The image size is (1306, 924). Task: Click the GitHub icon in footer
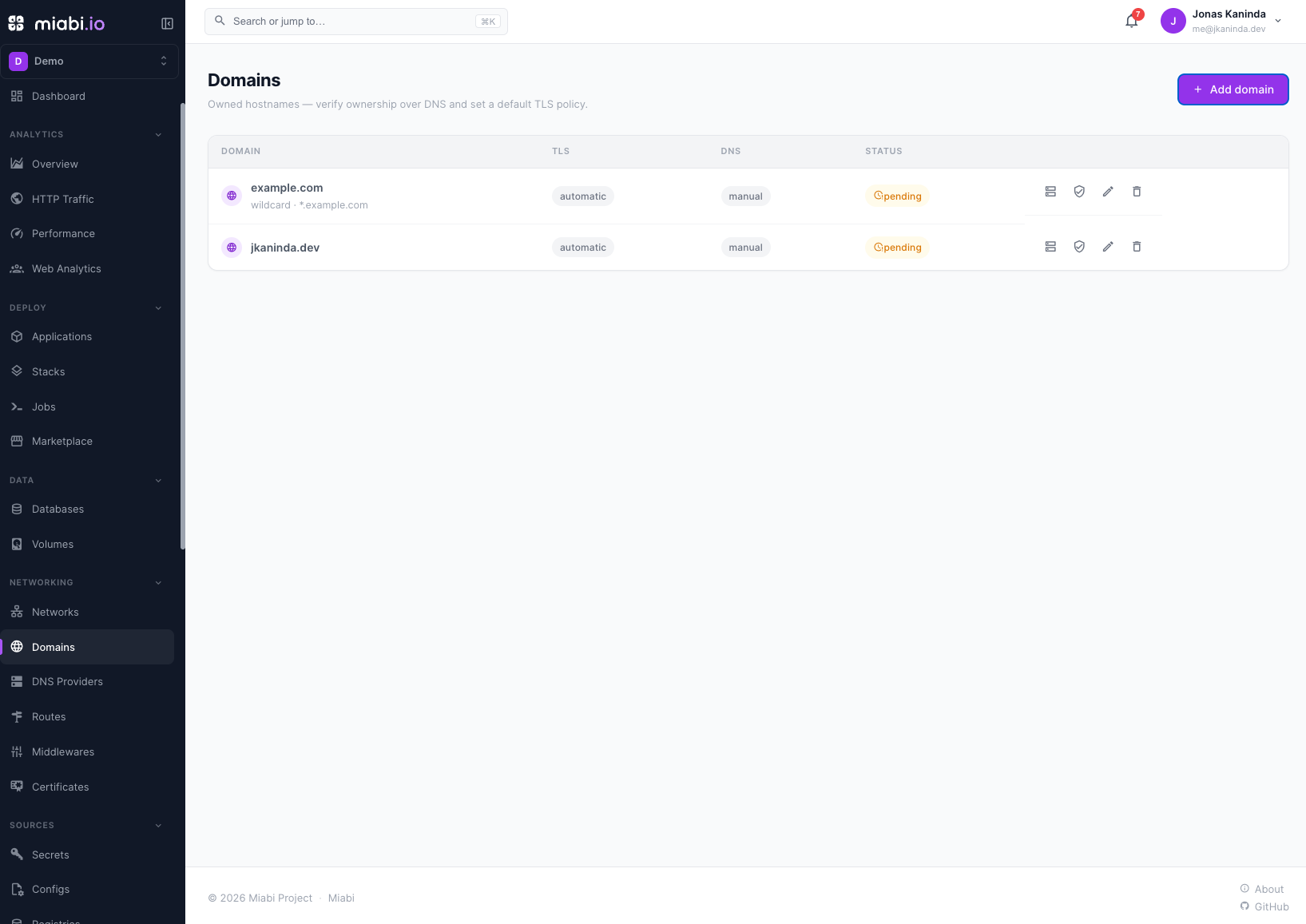[x=1244, y=906]
